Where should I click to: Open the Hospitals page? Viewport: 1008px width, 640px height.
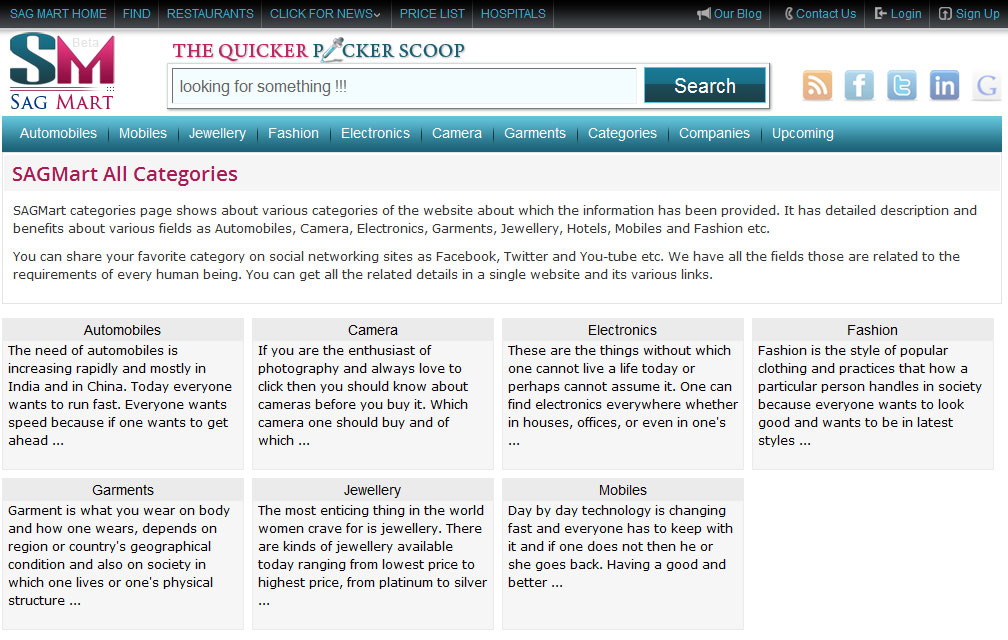tap(513, 13)
